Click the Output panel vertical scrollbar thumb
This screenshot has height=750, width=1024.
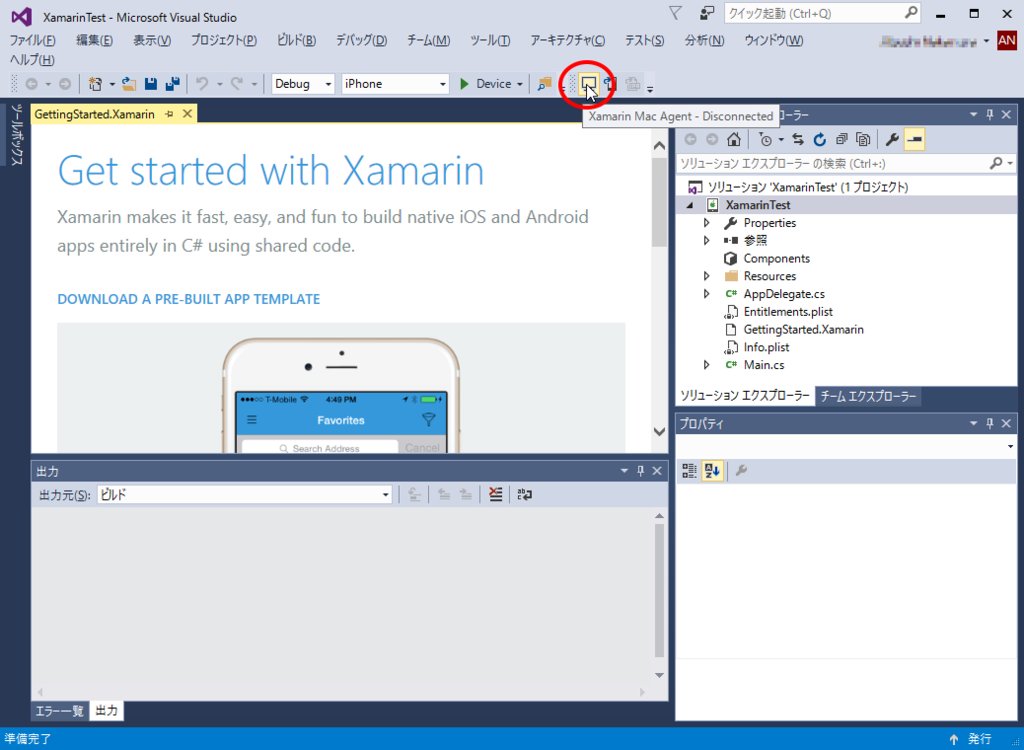tap(659, 590)
